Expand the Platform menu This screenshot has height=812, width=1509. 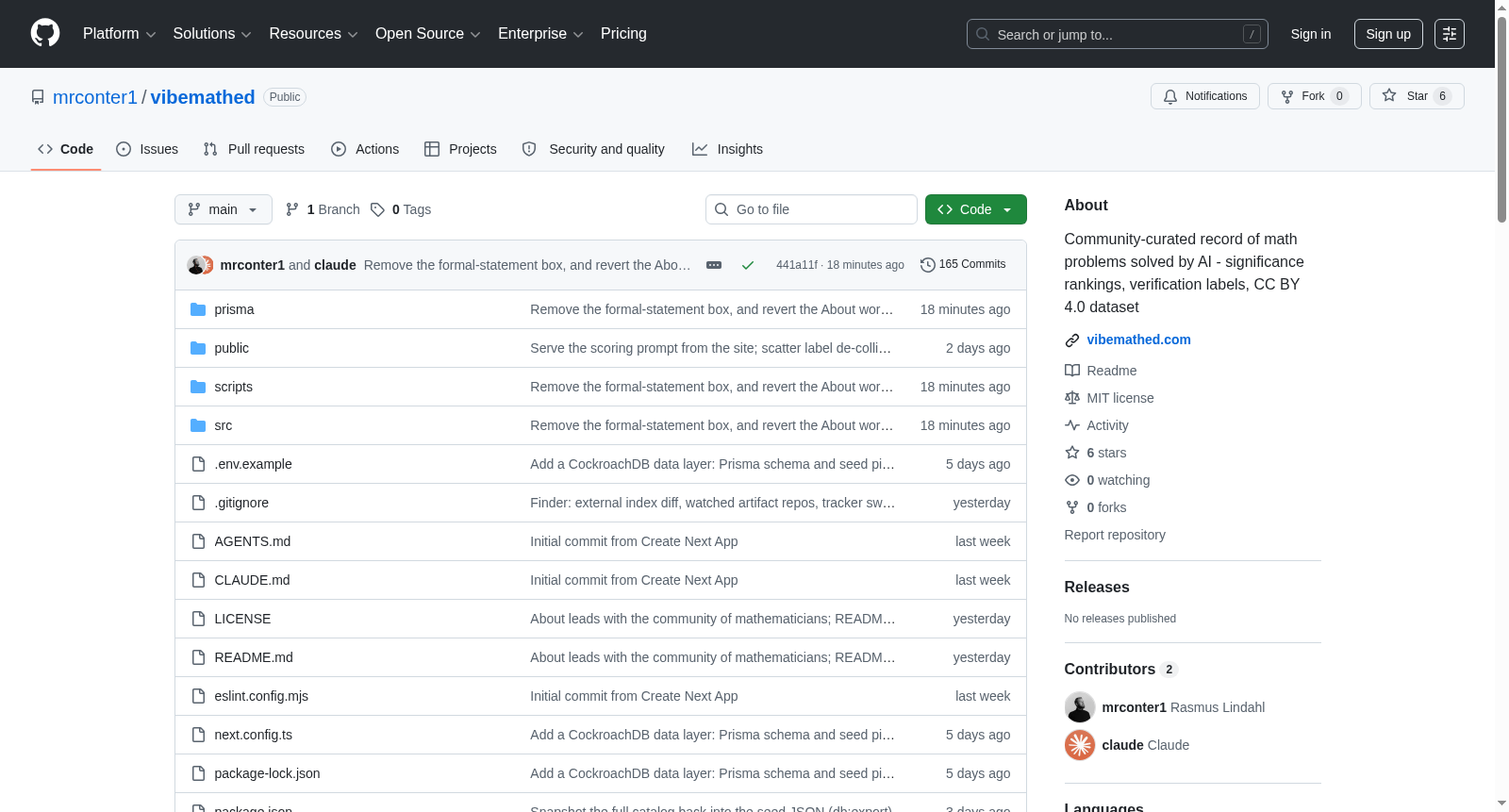tap(120, 34)
